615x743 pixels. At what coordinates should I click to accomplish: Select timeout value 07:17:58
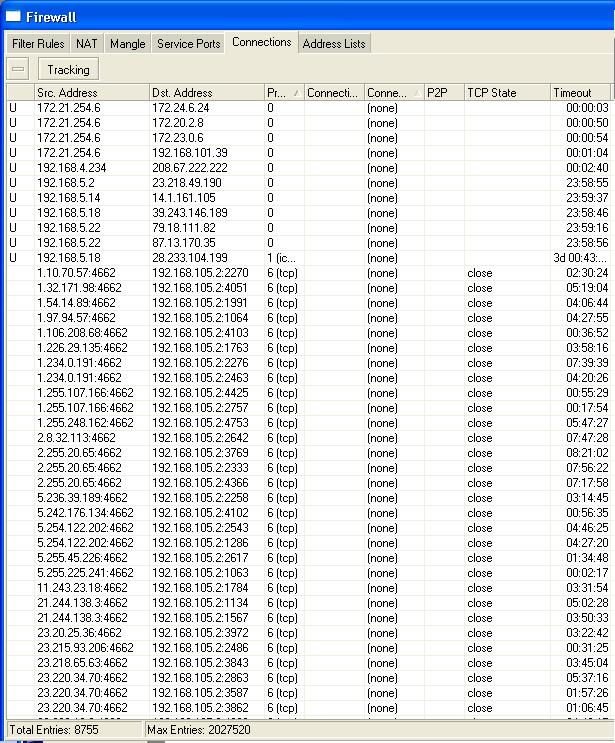(x=587, y=483)
